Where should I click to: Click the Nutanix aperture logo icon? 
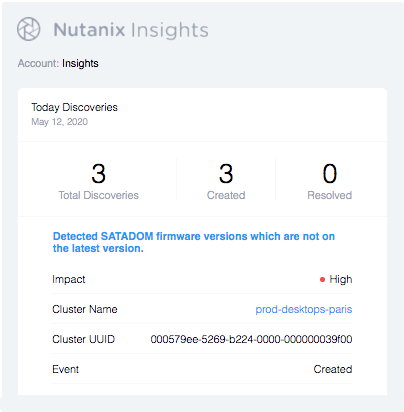[x=29, y=29]
